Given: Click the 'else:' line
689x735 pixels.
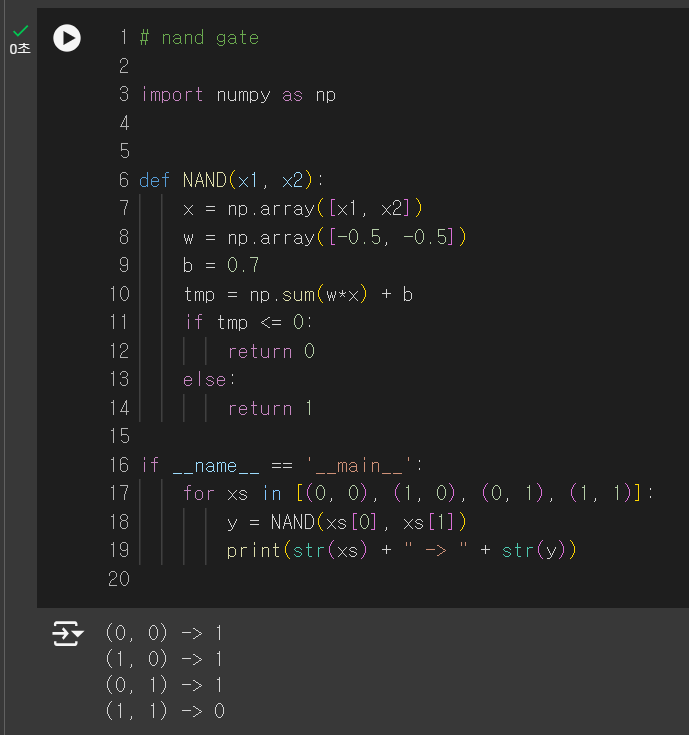Looking at the screenshot, I should 209,379.
